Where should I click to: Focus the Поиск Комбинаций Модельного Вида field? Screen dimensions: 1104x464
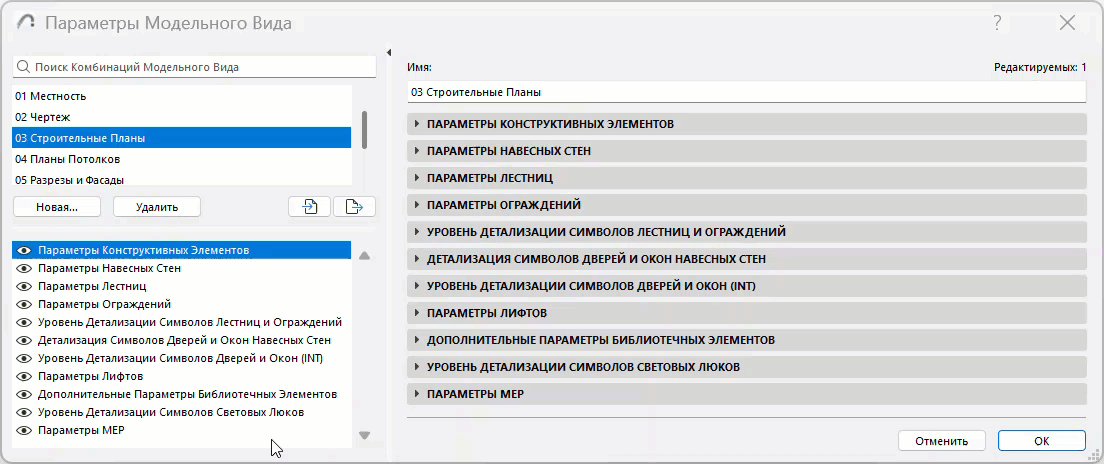pyautogui.click(x=194, y=68)
